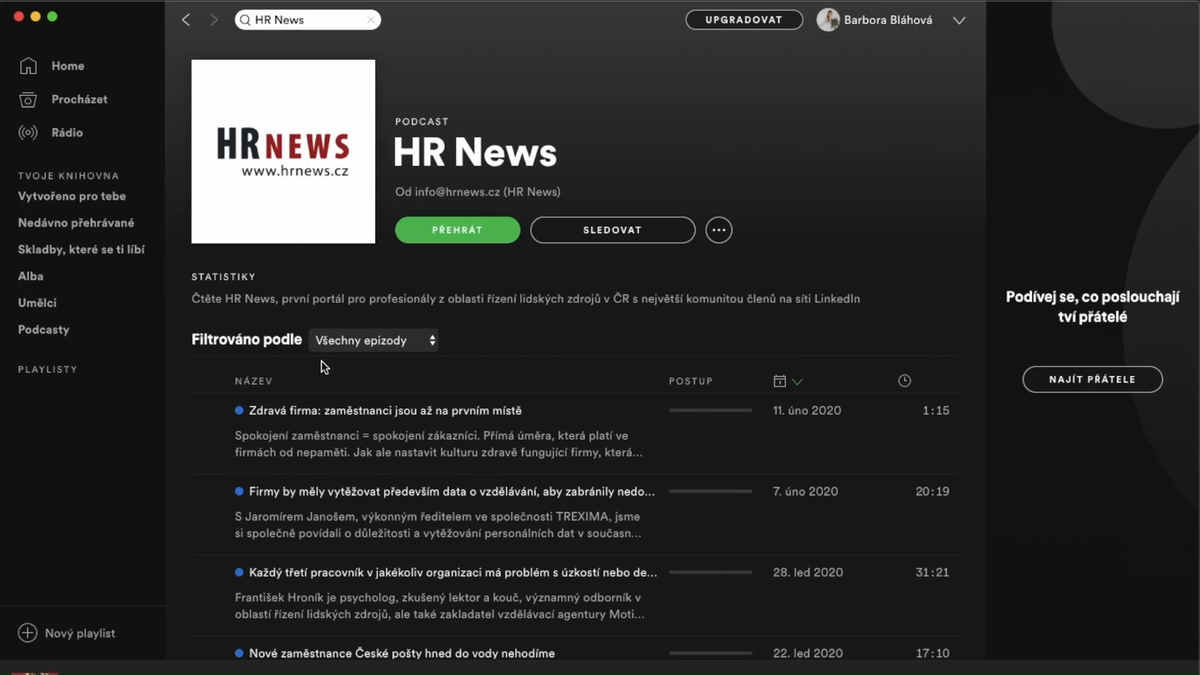Image resolution: width=1200 pixels, height=675 pixels.
Task: Open episode Nové zaměstnance České pošty
Action: pyautogui.click(x=402, y=653)
